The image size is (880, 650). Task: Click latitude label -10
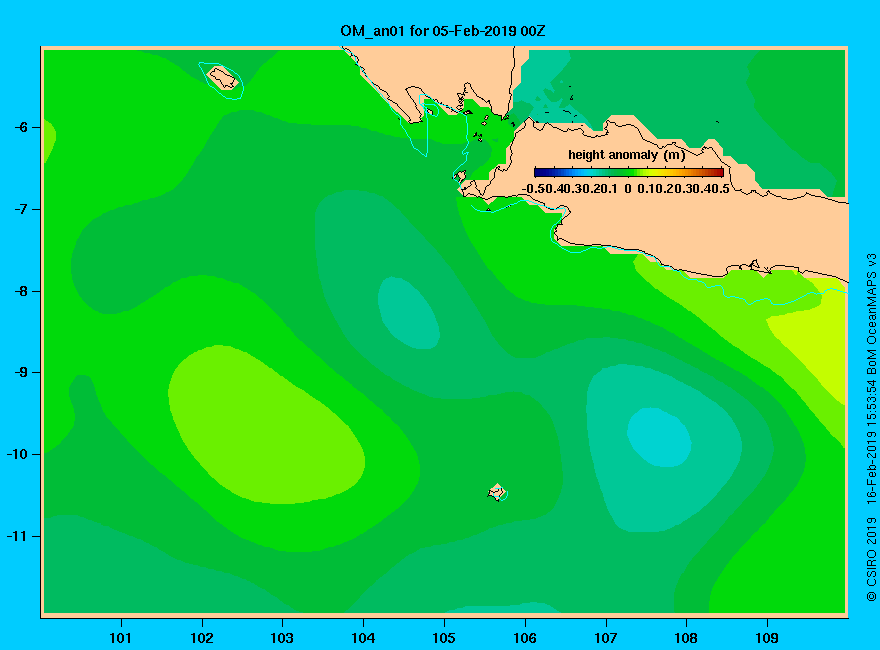tap(17, 454)
